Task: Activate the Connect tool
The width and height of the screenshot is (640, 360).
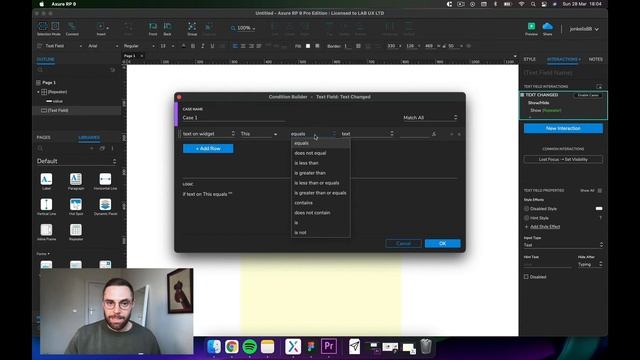Action: tap(72, 29)
